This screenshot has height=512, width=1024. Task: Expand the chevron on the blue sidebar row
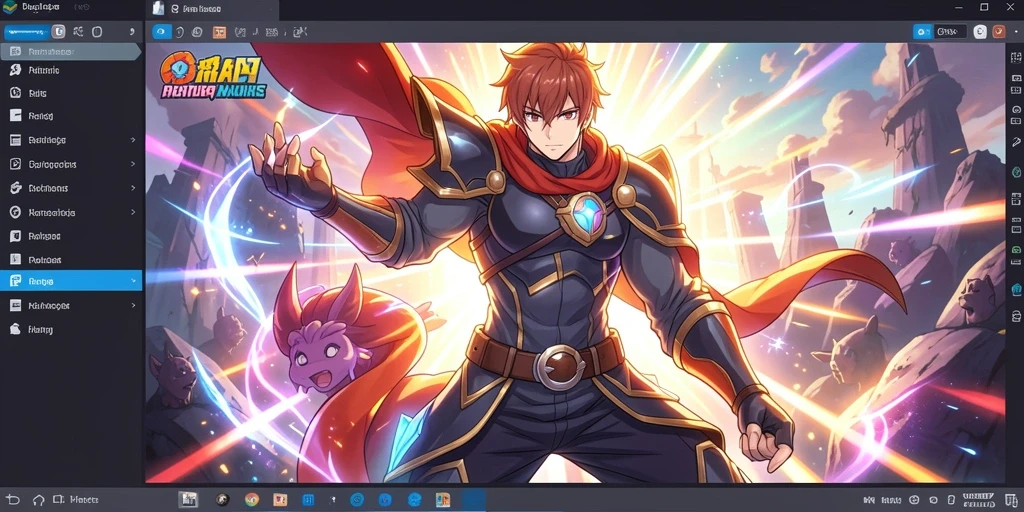pyautogui.click(x=133, y=281)
